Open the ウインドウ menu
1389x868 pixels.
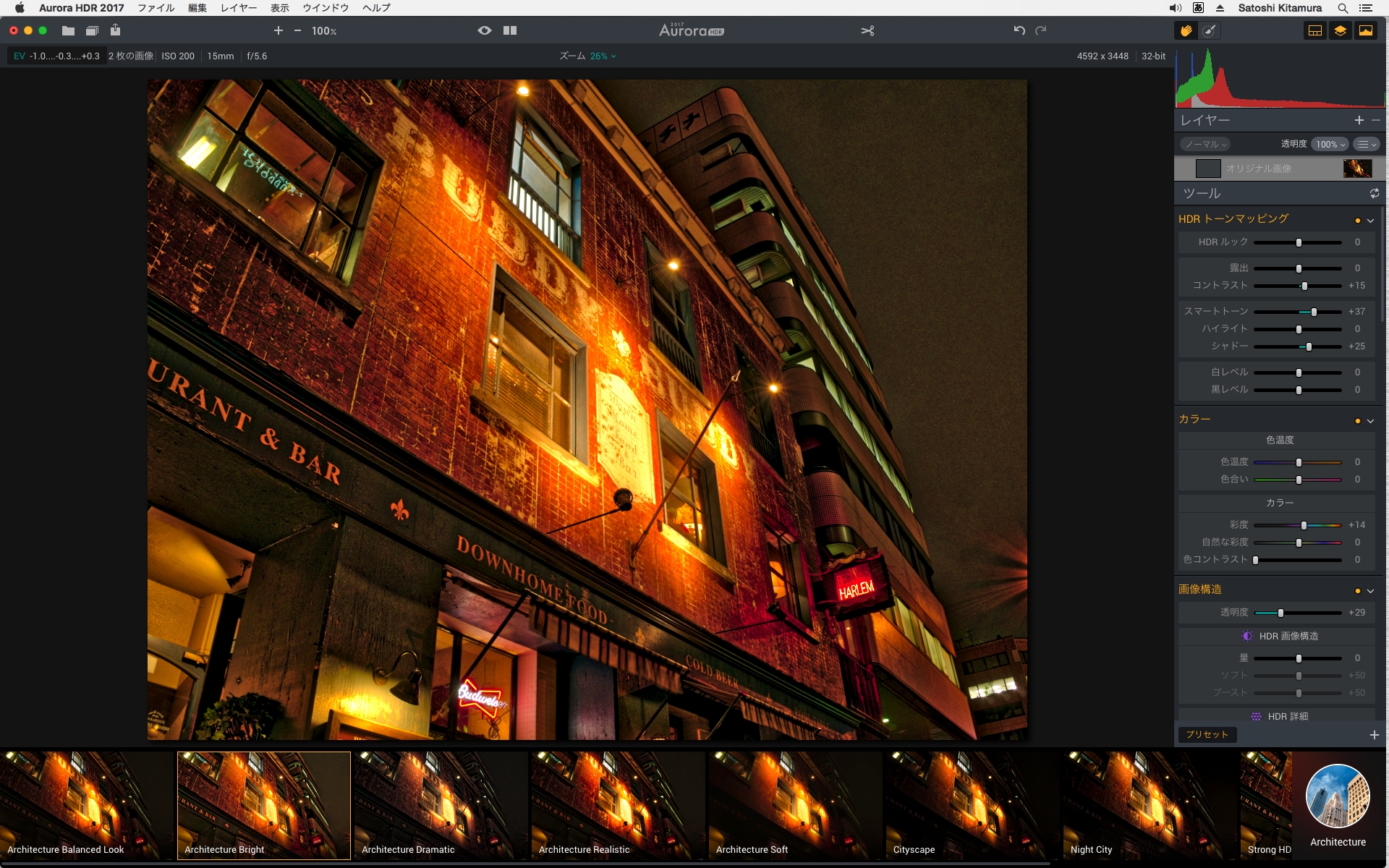pos(325,8)
